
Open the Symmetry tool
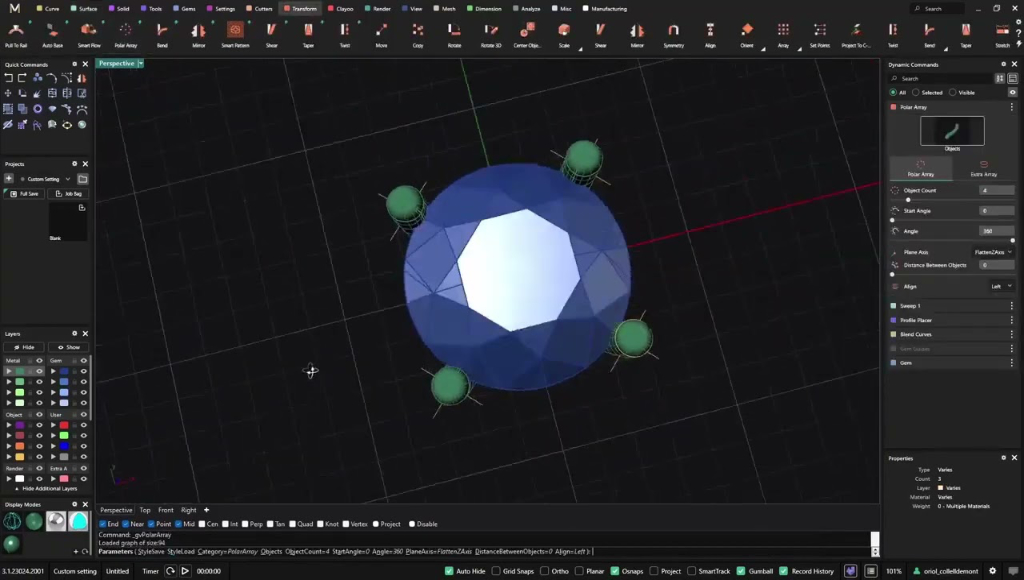[673, 35]
